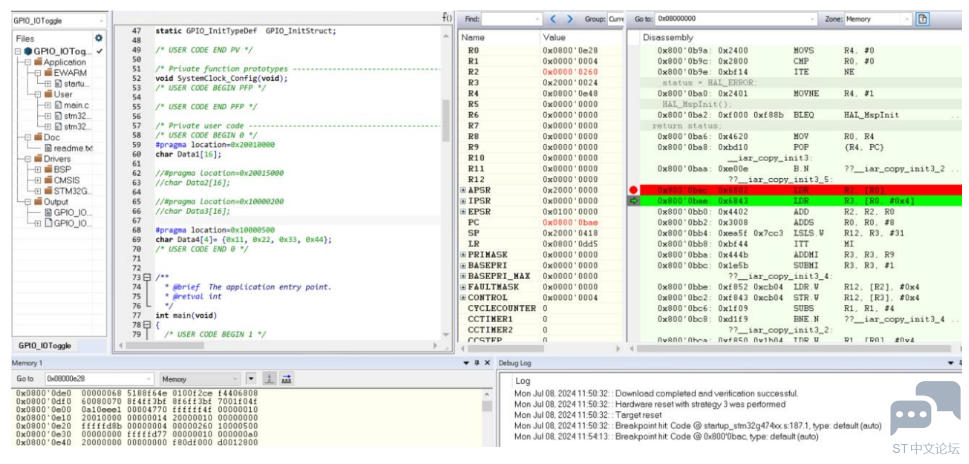Go to next find result in Registers

(570, 19)
